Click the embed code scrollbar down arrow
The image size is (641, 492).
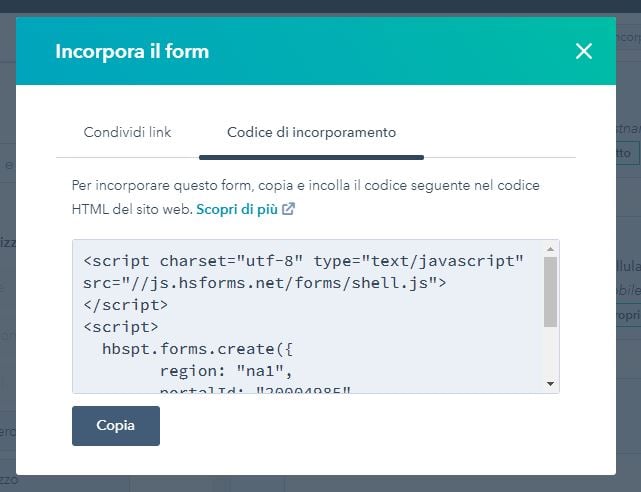[x=550, y=384]
